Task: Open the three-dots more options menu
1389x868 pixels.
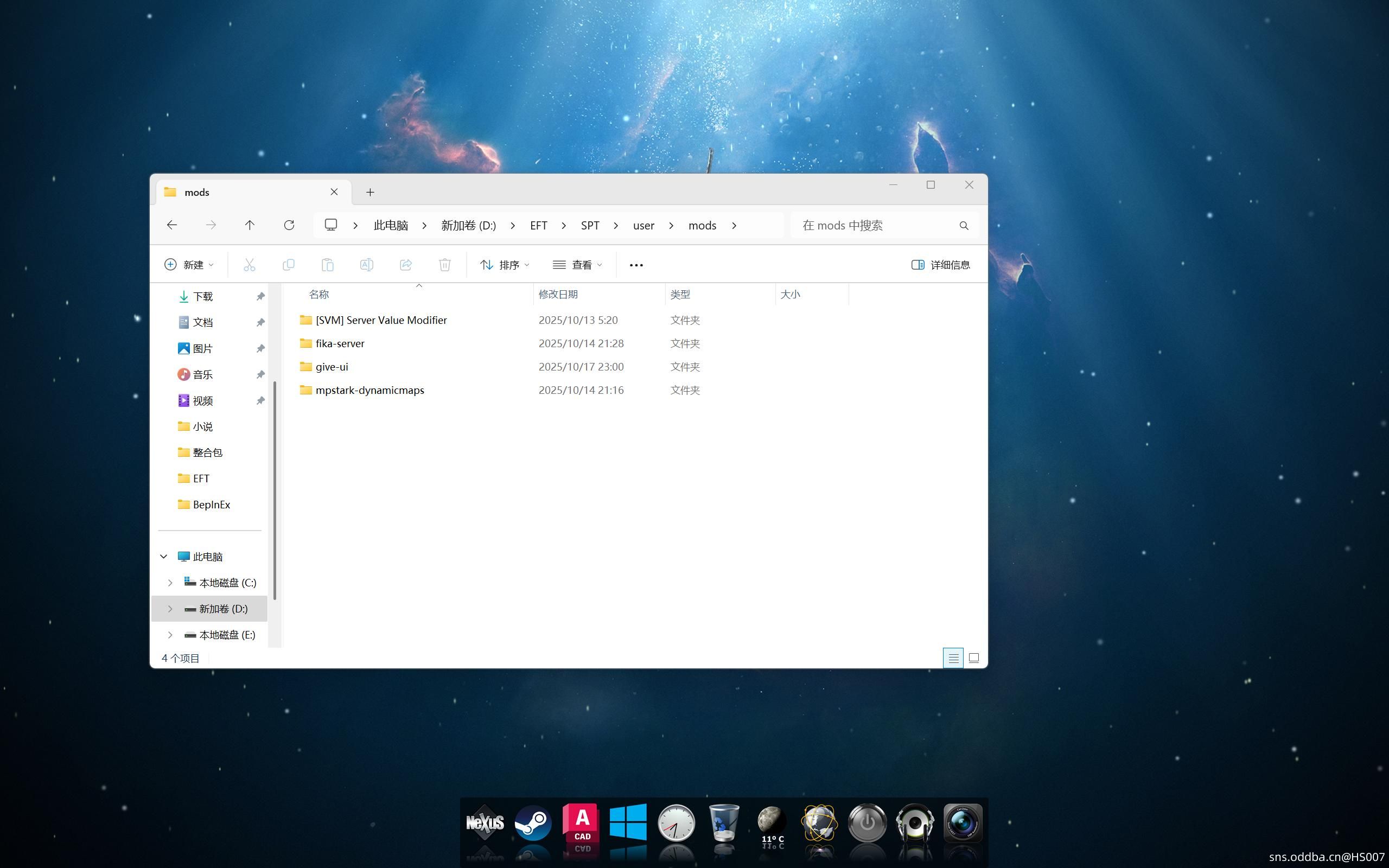Action: tap(636, 265)
